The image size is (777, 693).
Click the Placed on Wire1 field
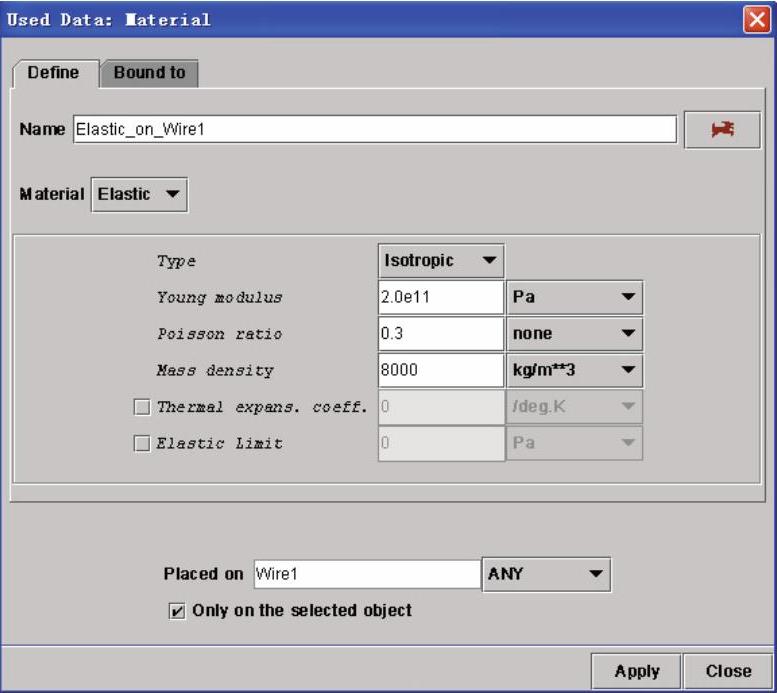pos(366,574)
